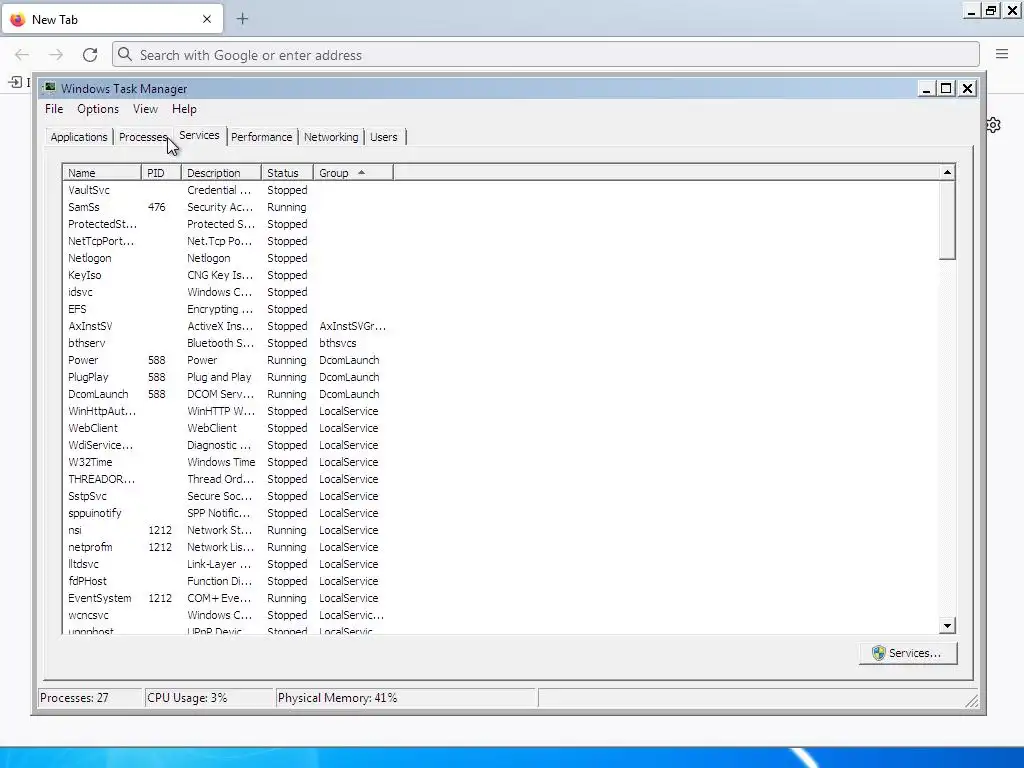Open the Options menu
This screenshot has height=768, width=1024.
98,109
